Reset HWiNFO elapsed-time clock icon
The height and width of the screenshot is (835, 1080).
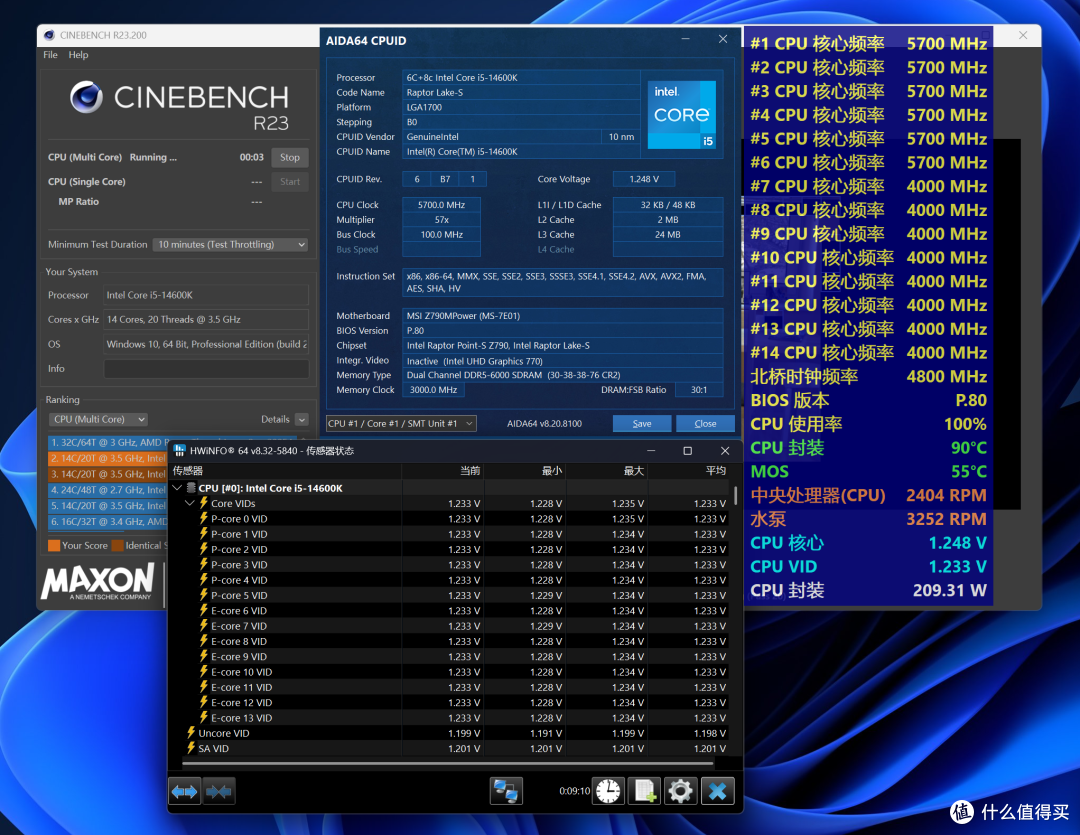(x=608, y=791)
